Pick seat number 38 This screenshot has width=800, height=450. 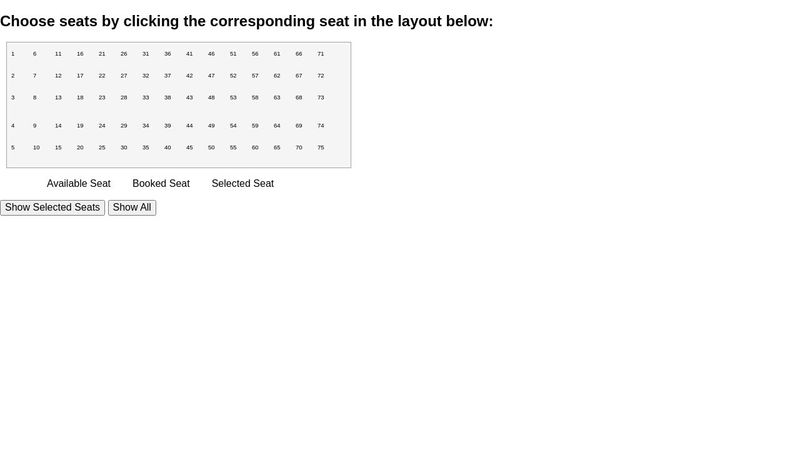168,98
